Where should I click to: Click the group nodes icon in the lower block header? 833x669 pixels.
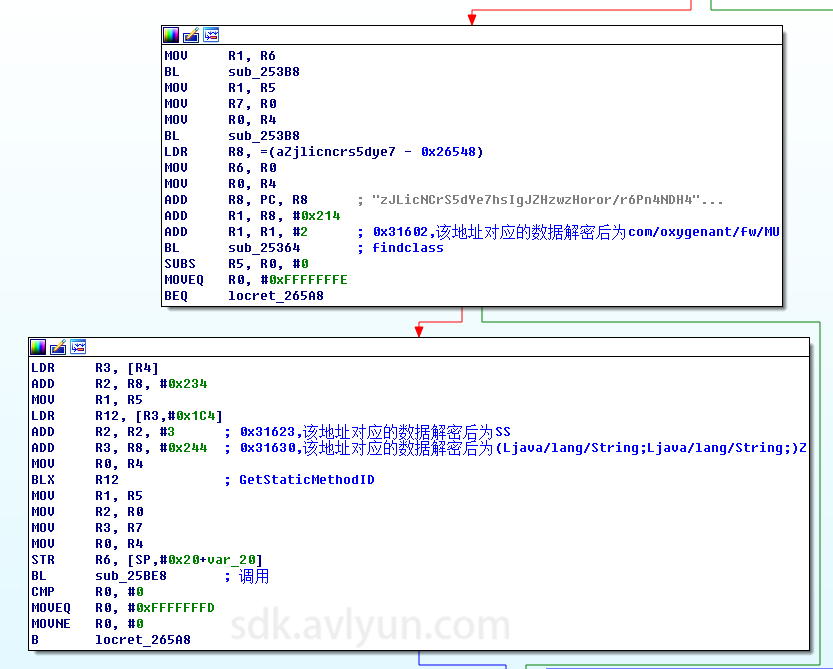[x=78, y=347]
